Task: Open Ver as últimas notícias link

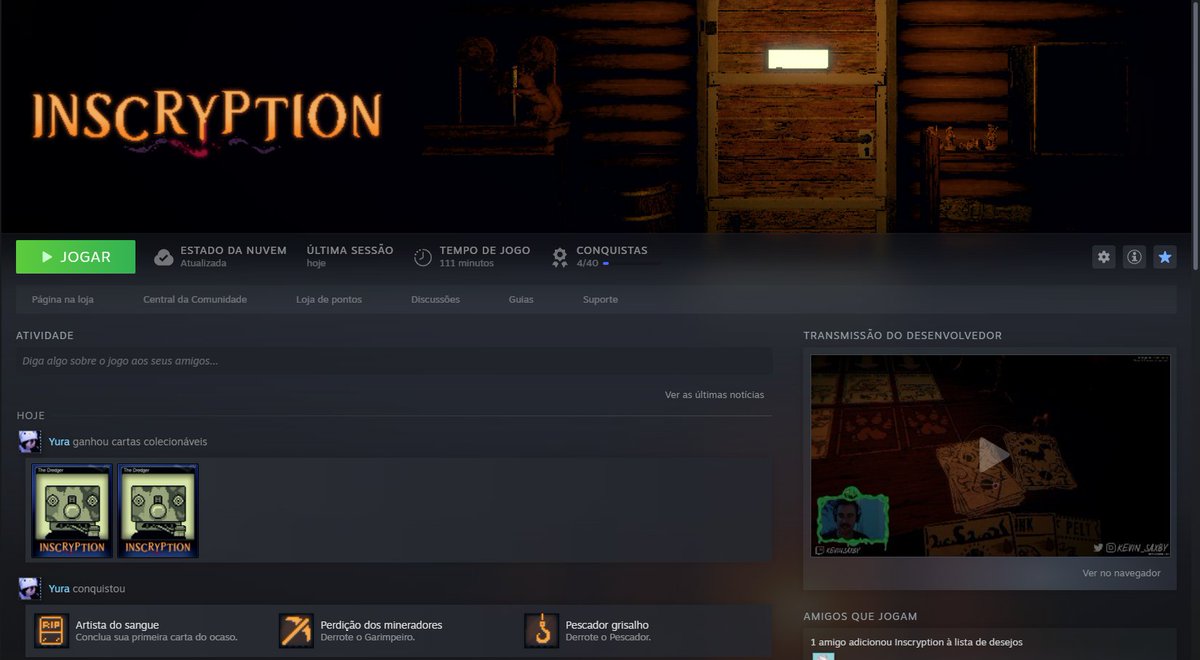Action: click(x=714, y=395)
